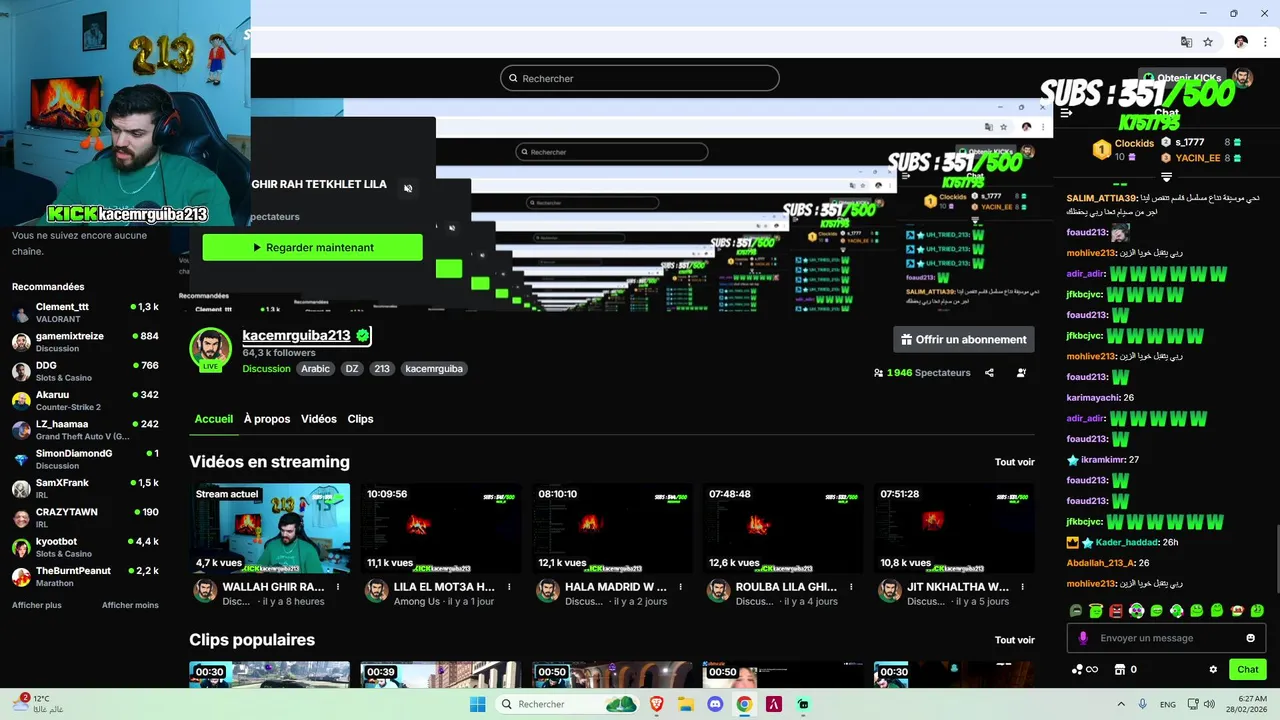Open options menu for WALLAH GHIR RA... video
The image size is (1280, 720).
point(338,587)
